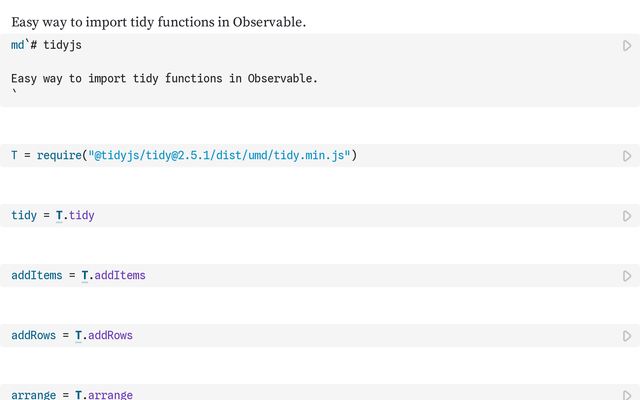
Task: Click the 'addItems' variable name on left
Action: [36, 276]
